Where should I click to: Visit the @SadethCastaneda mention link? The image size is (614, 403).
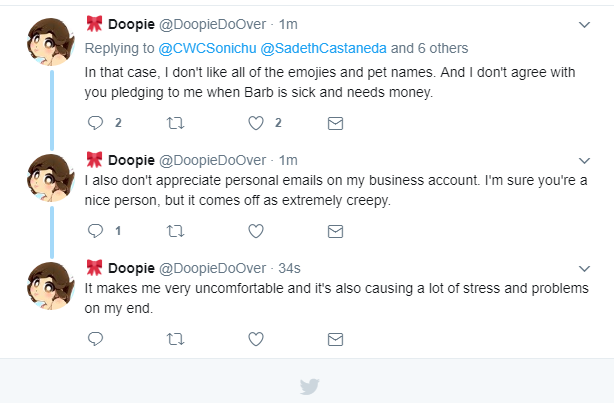[323, 48]
